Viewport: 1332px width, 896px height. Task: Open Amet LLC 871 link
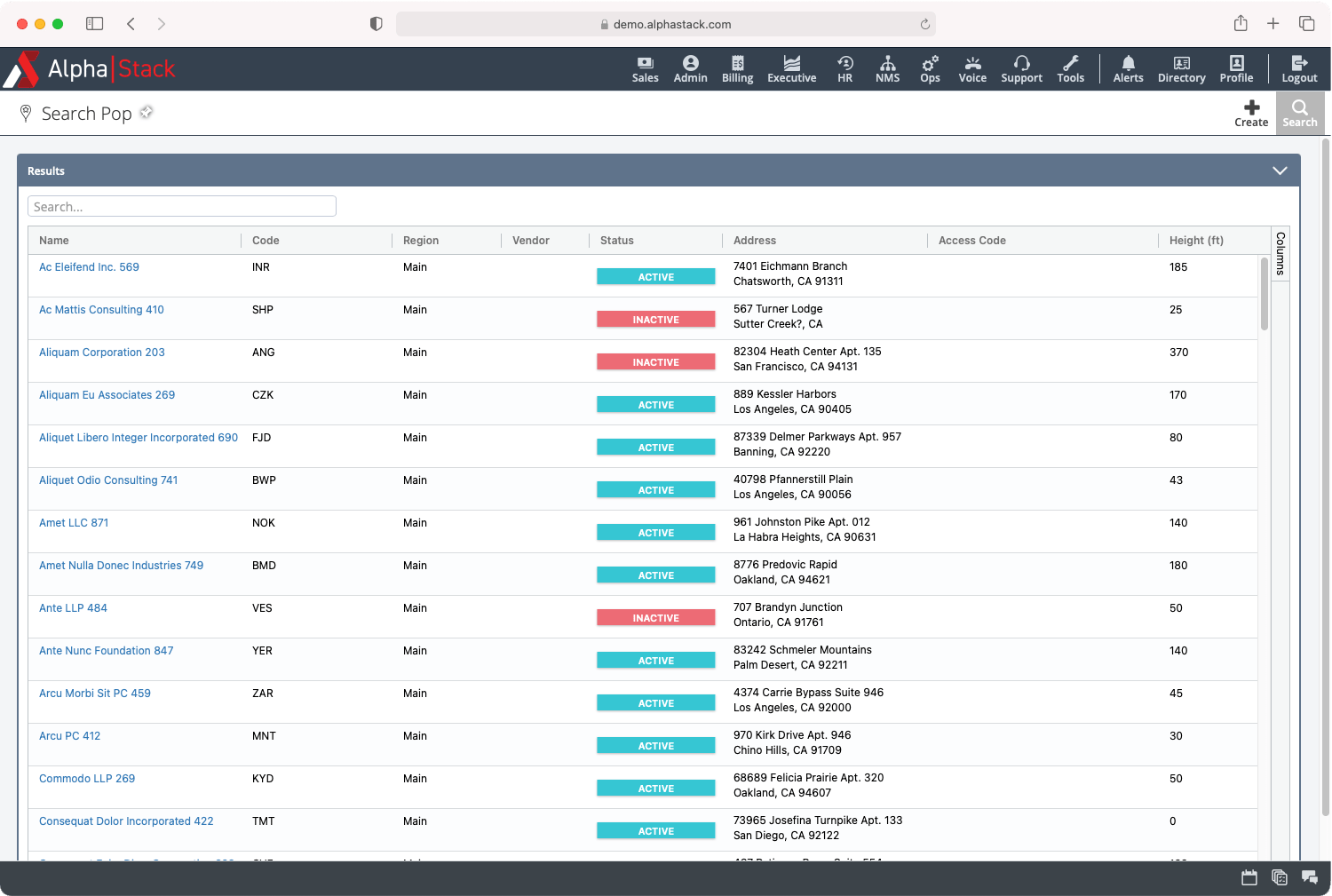pos(74,523)
